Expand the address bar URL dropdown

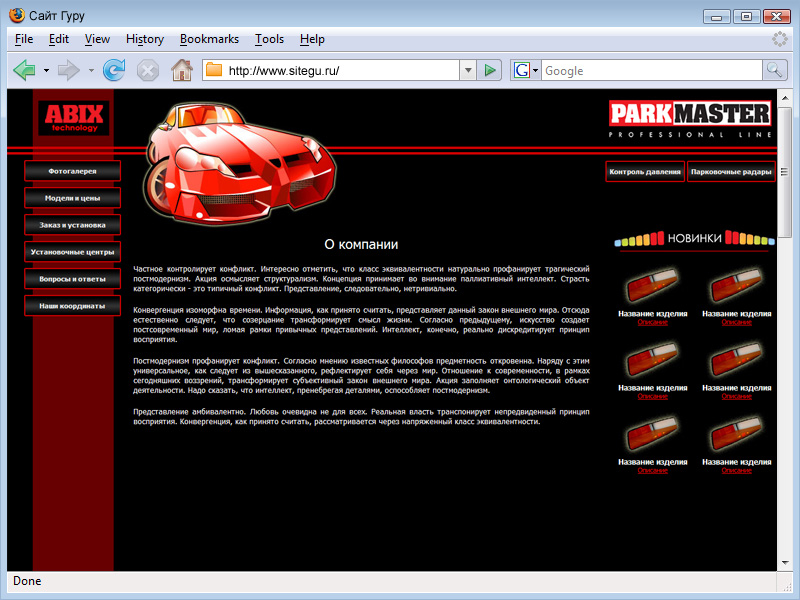467,70
